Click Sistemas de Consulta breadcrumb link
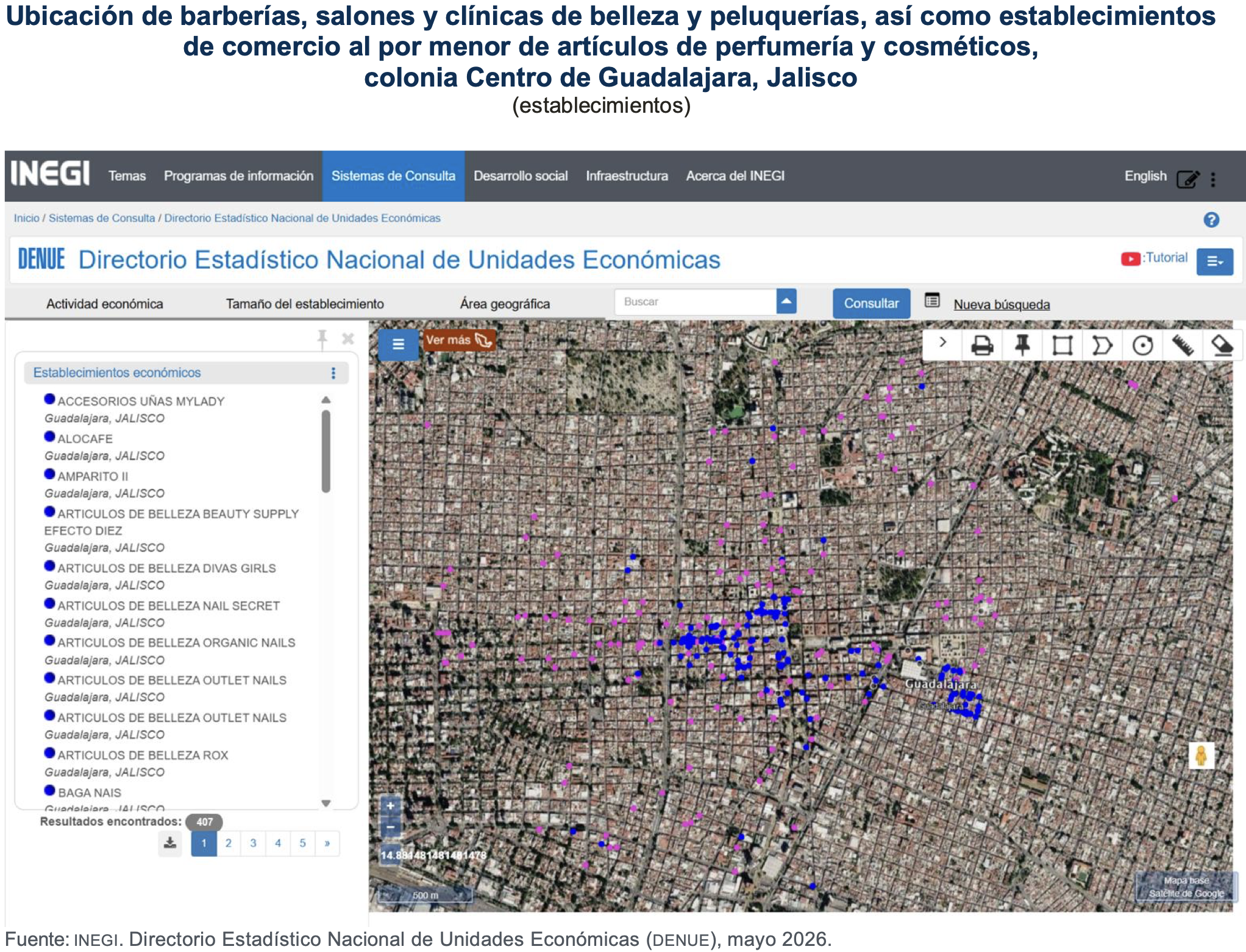The image size is (1246, 952). coord(102,218)
